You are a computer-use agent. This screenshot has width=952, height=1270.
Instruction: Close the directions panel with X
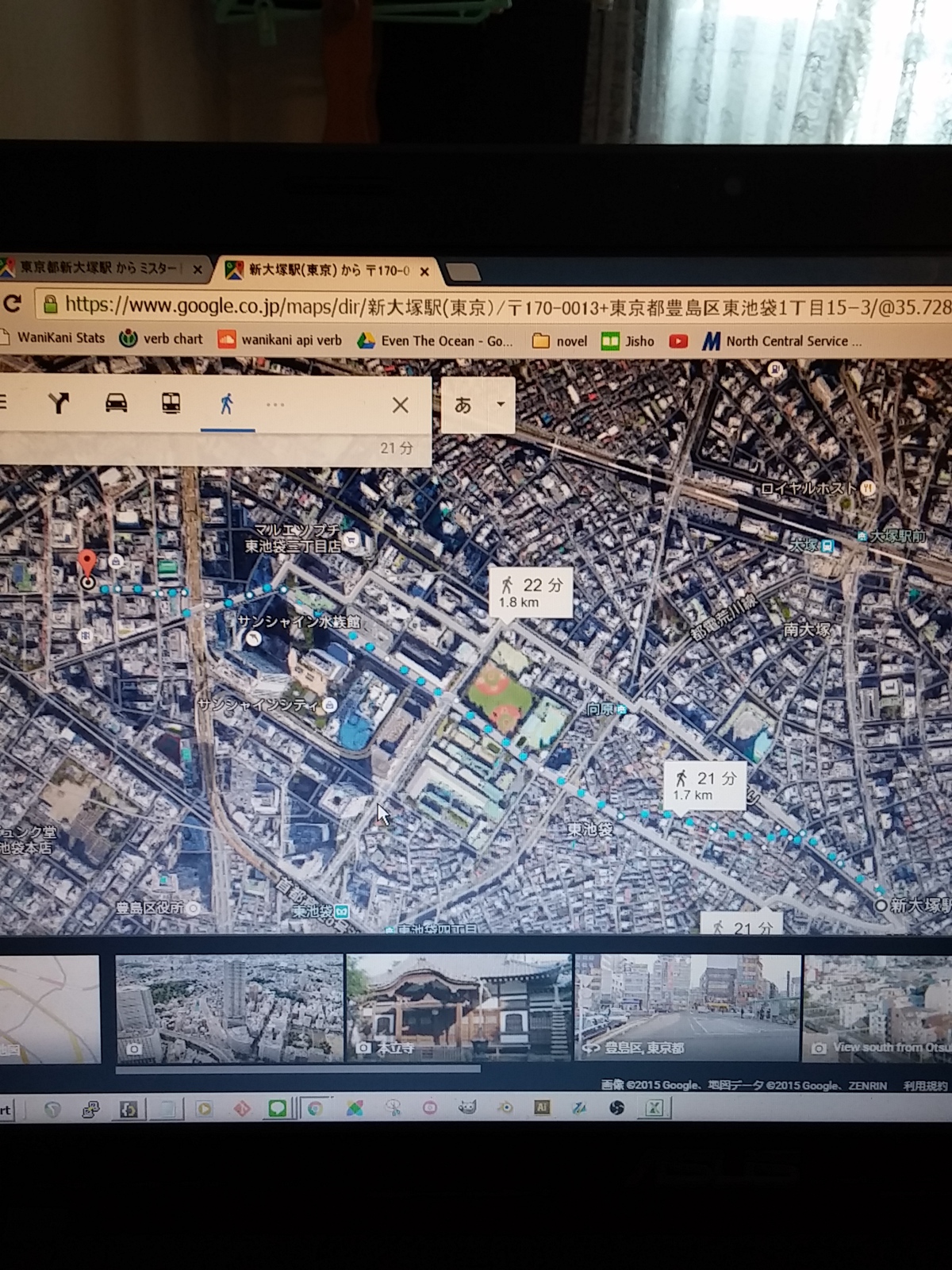(x=401, y=405)
